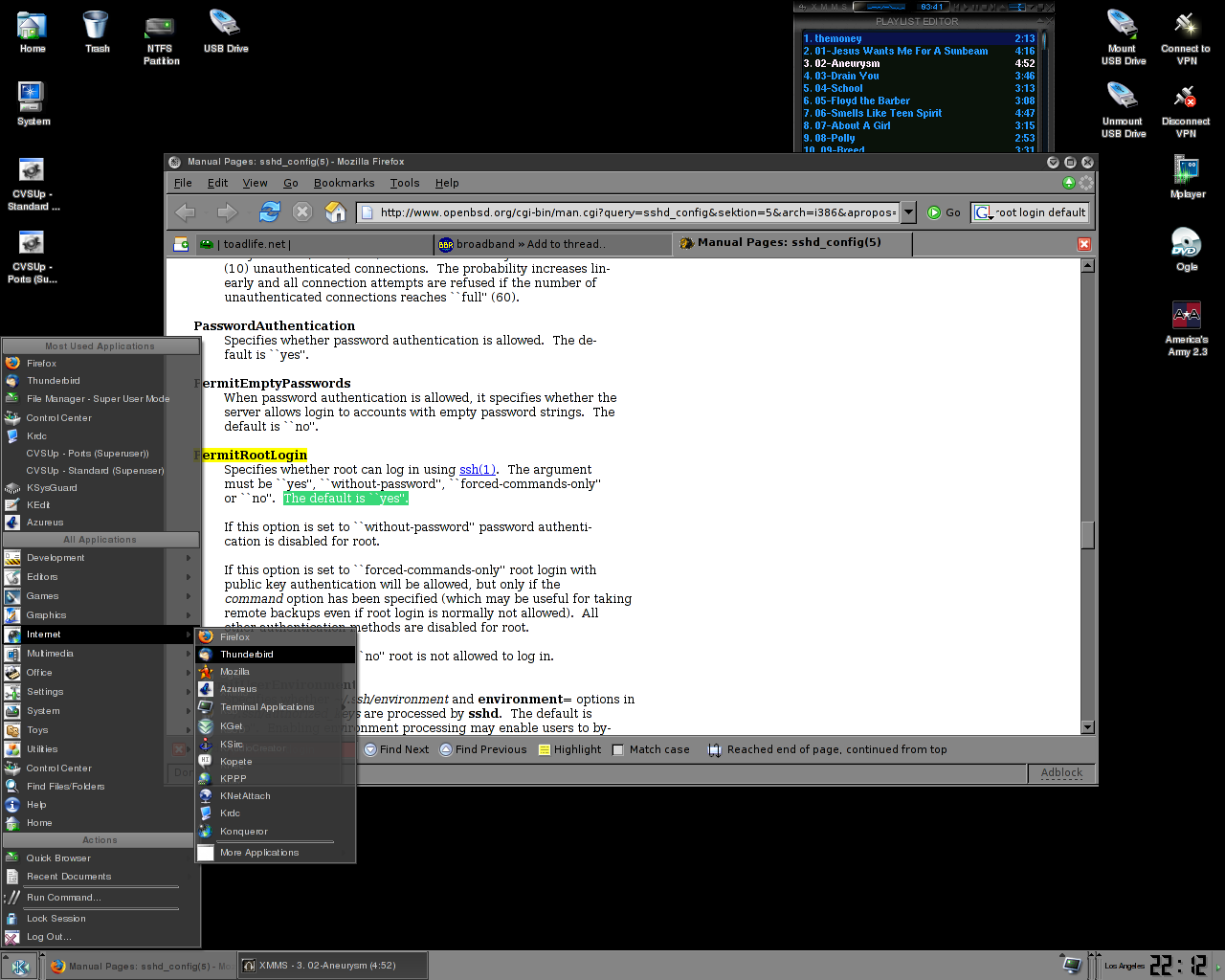Viewport: 1225px width, 980px height.
Task: Open the URL history dropdown arrow
Action: coord(909,212)
